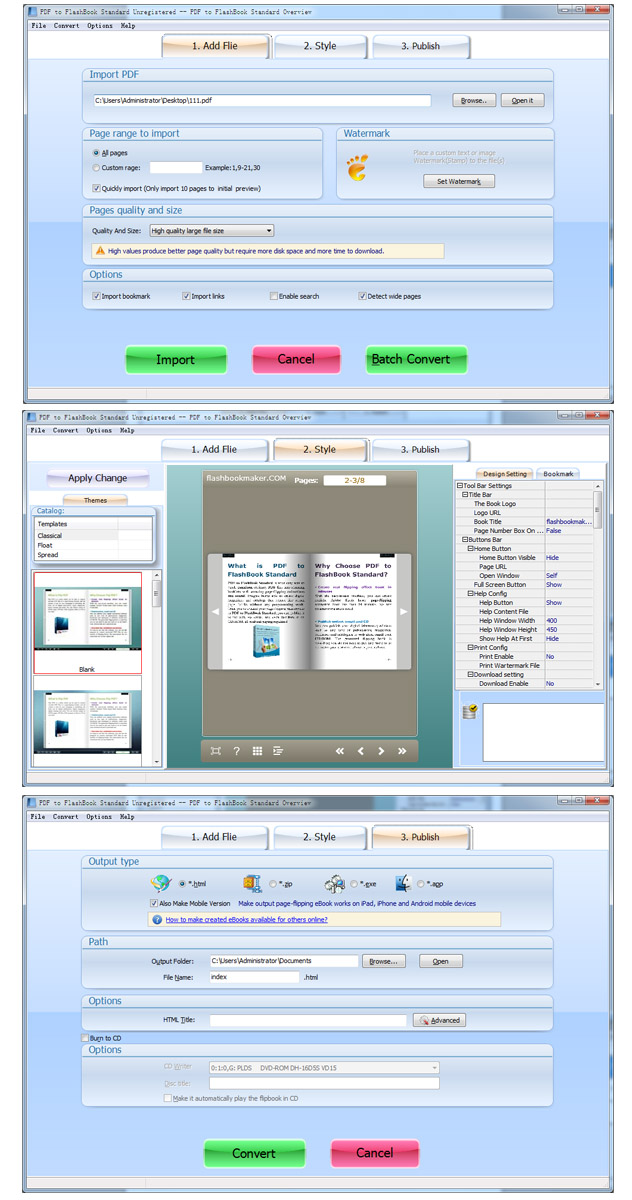Click the globe icon for html output
632x1200 pixels.
click(161, 883)
